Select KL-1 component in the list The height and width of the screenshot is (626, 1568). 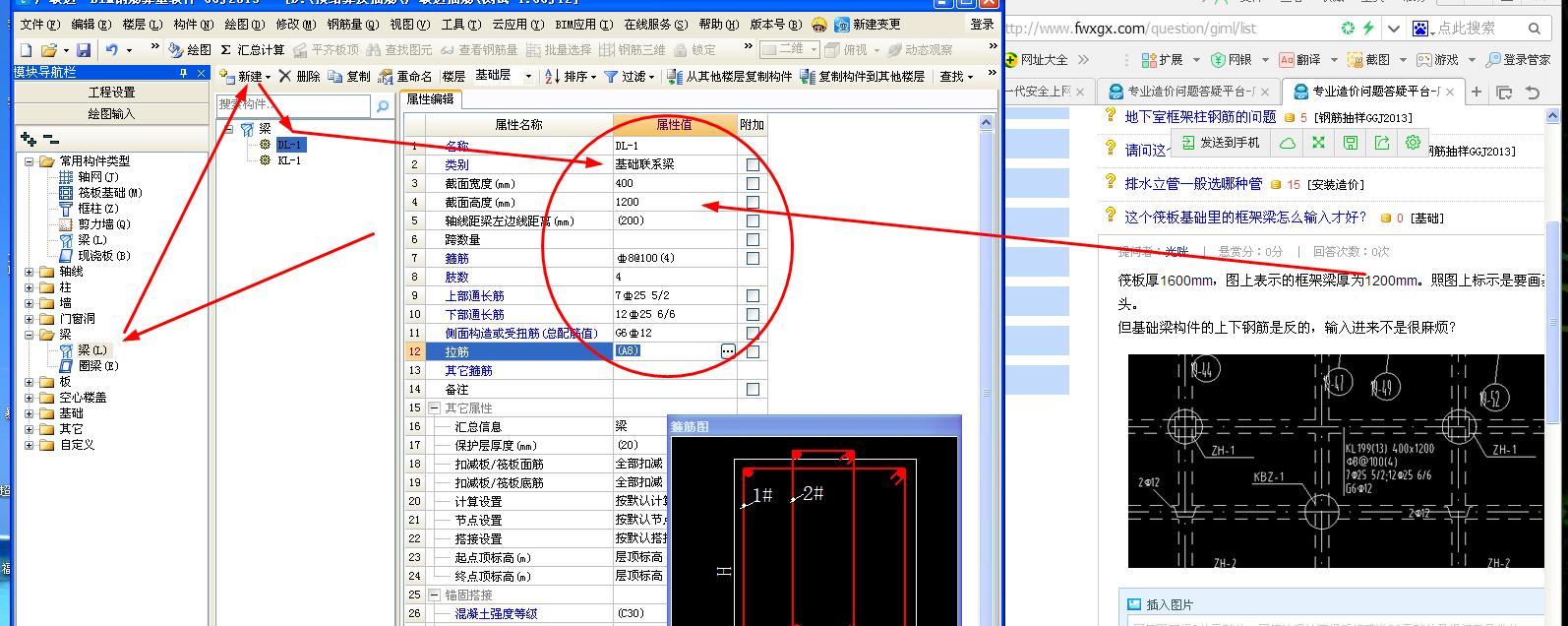289,160
